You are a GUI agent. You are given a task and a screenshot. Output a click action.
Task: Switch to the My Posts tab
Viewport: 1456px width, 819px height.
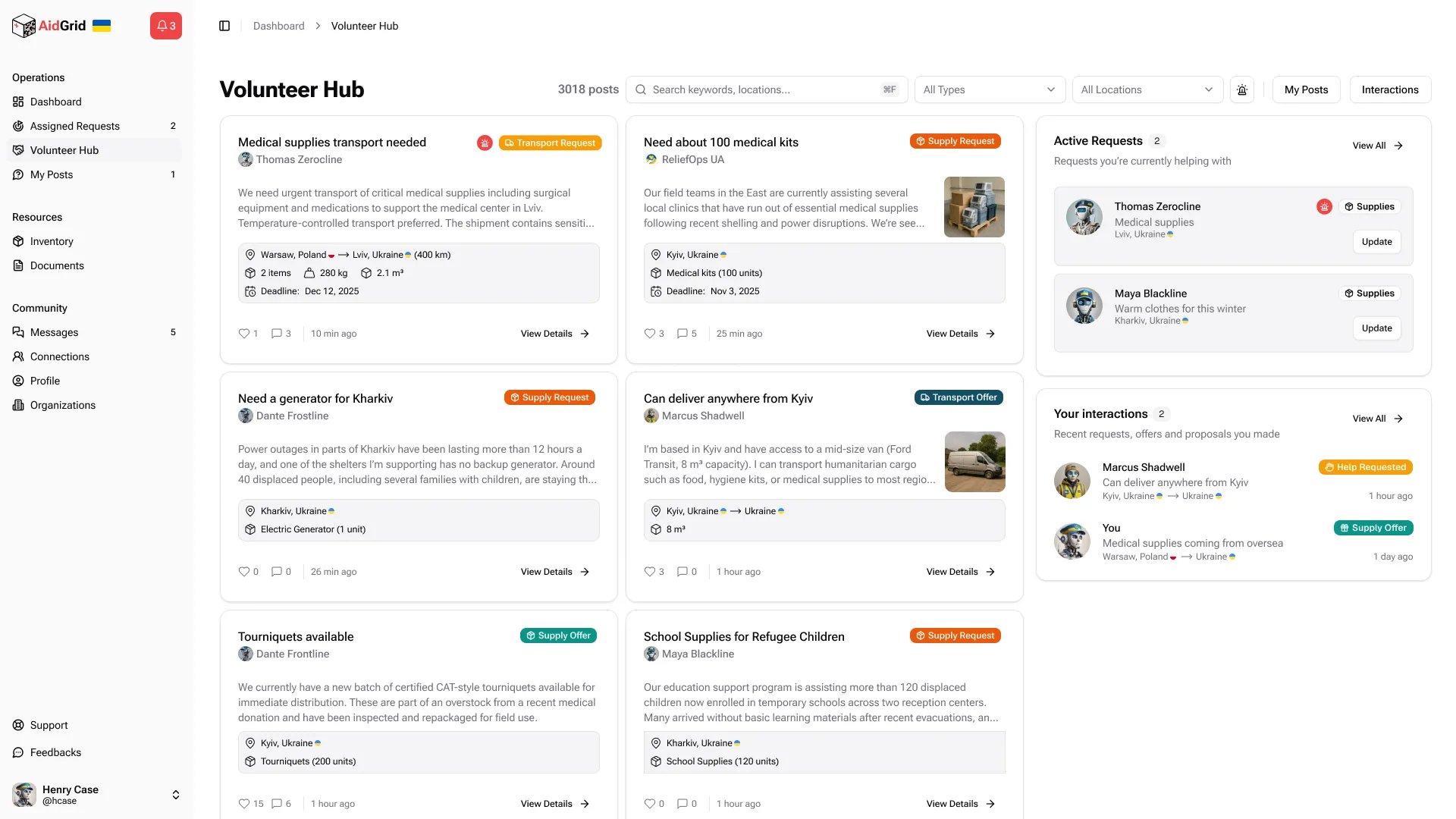pyautogui.click(x=1306, y=89)
